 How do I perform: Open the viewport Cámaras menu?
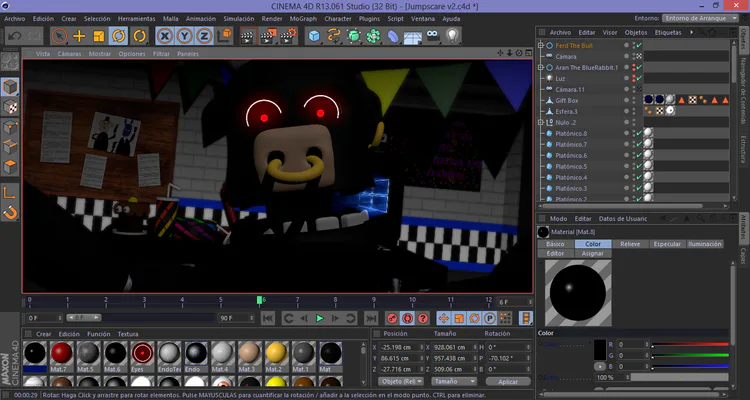click(69, 54)
